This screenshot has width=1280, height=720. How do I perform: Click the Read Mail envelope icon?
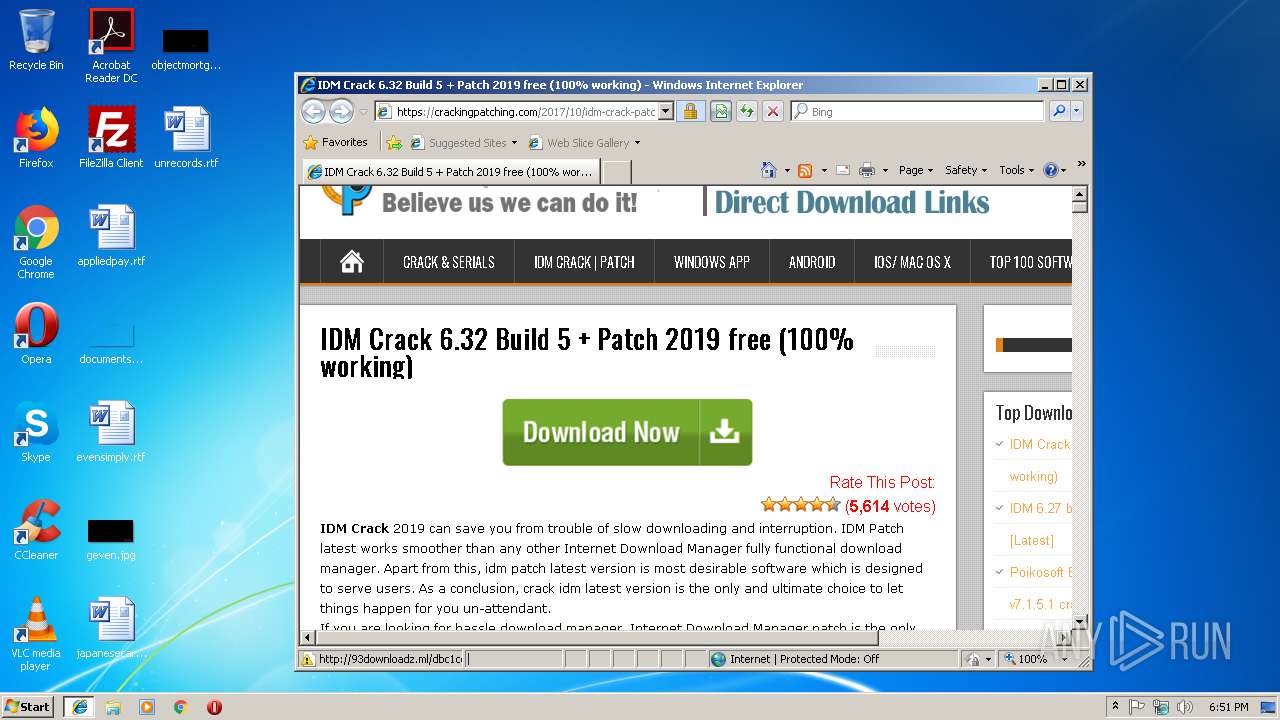843,170
